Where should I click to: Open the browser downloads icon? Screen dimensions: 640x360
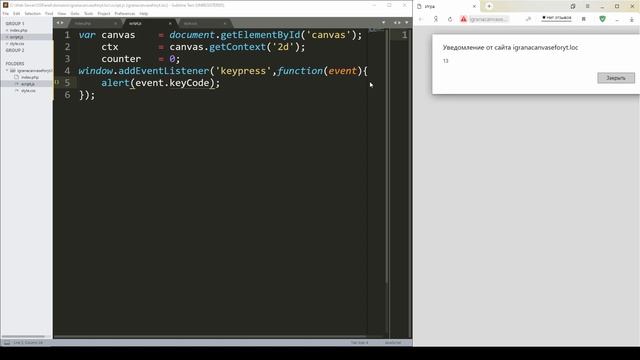[x=631, y=19]
